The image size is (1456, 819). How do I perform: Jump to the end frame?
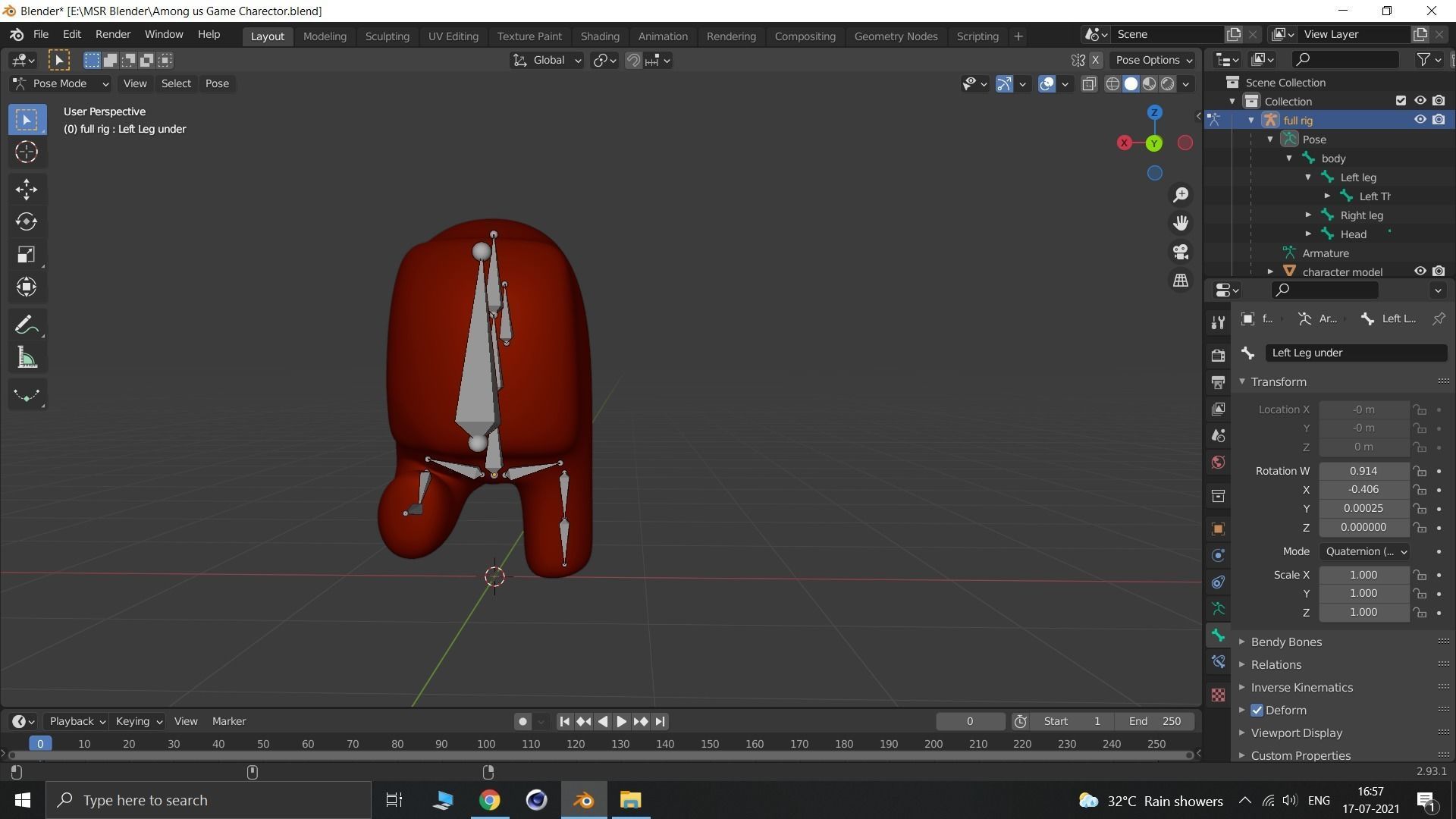(x=660, y=722)
